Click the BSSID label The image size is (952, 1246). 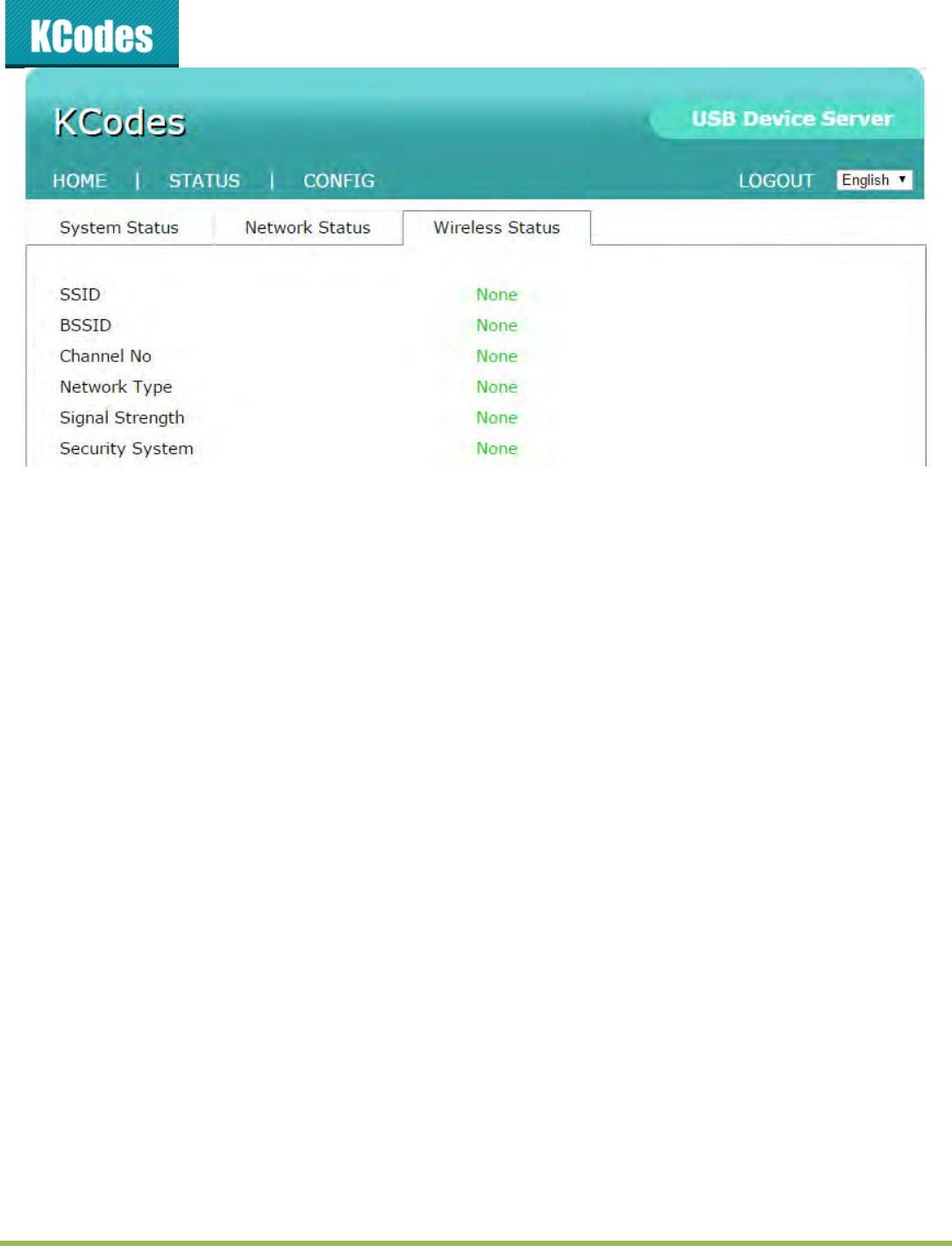85,325
